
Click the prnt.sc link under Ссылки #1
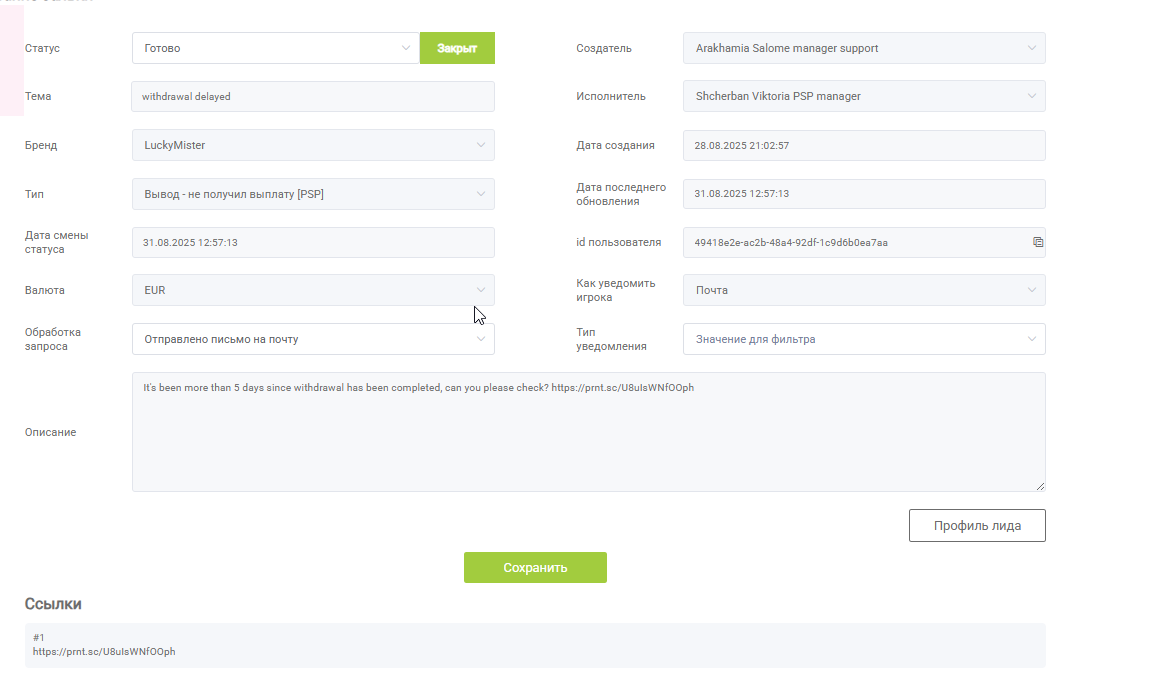coord(104,652)
